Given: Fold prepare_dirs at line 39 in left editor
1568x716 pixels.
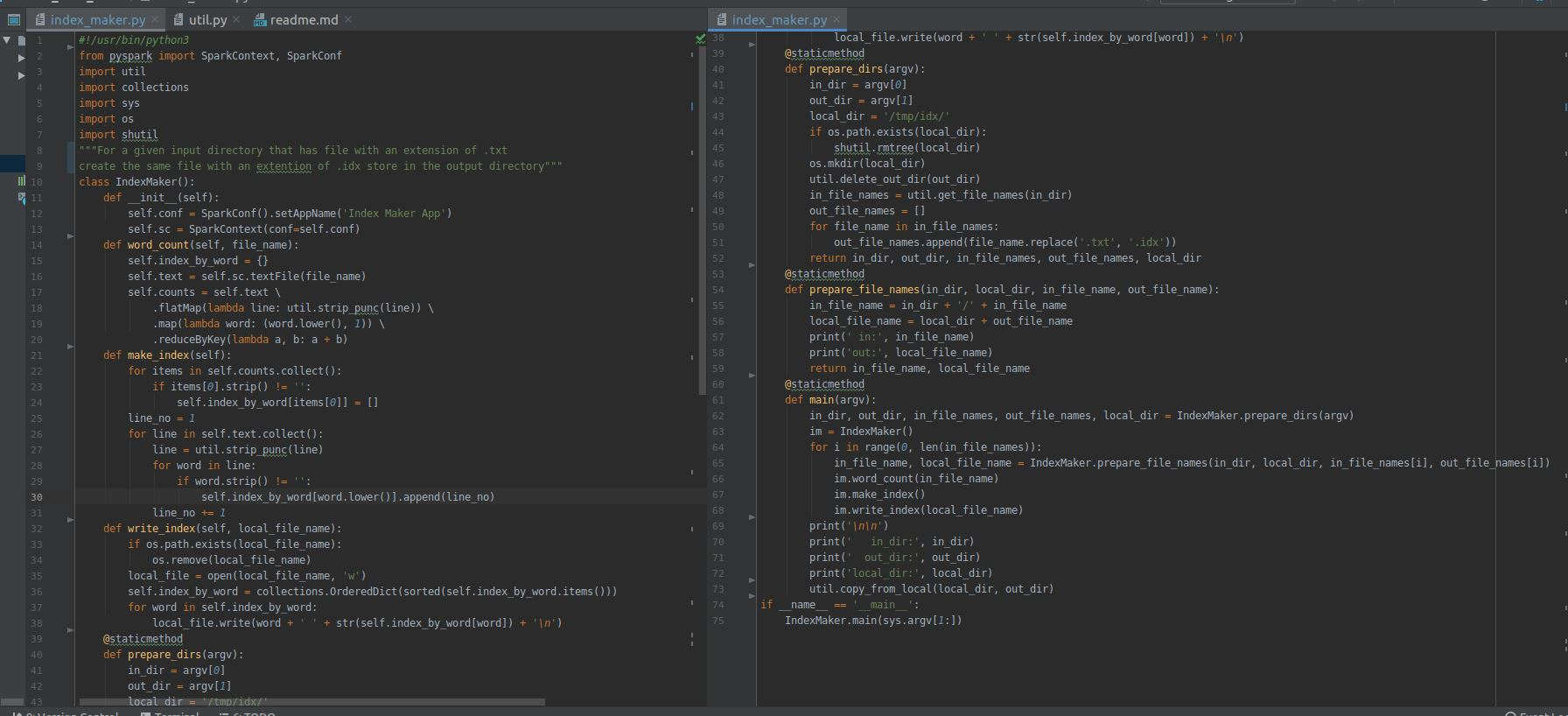Looking at the screenshot, I should pyautogui.click(x=71, y=630).
